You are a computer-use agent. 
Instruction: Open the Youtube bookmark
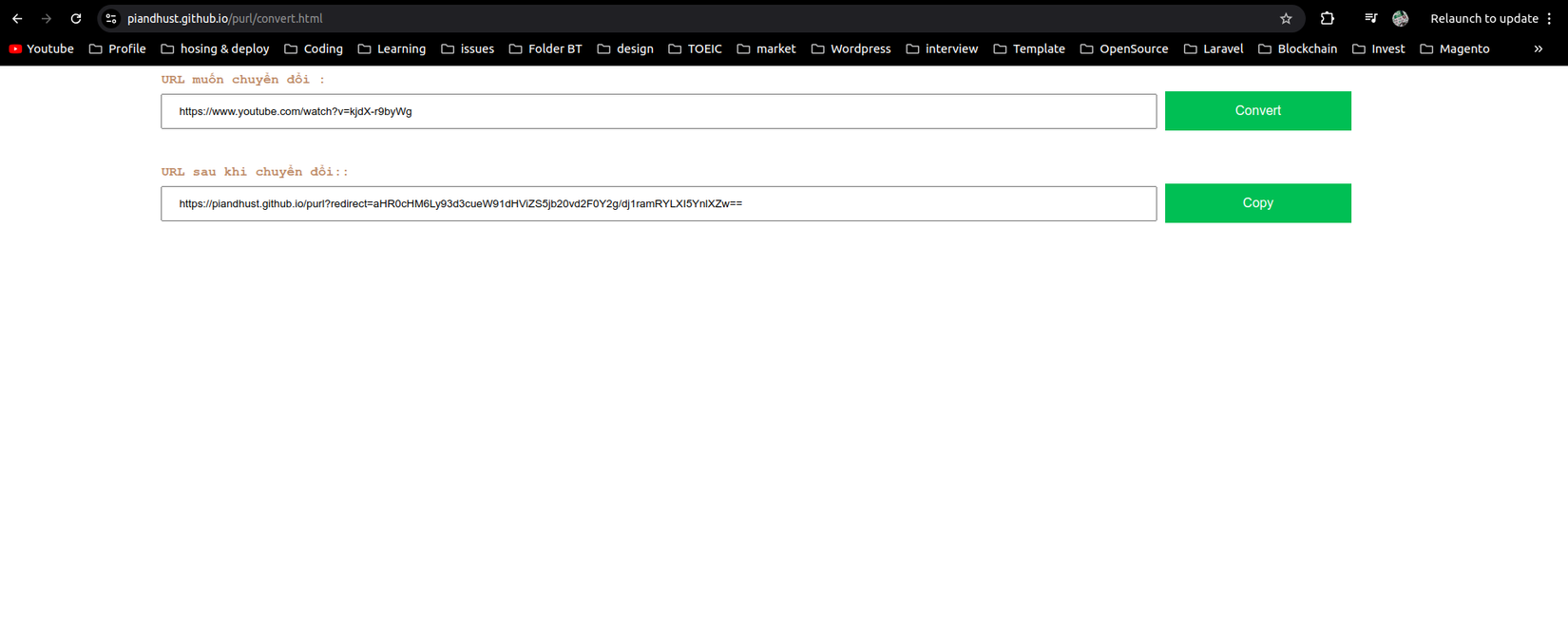coord(42,48)
